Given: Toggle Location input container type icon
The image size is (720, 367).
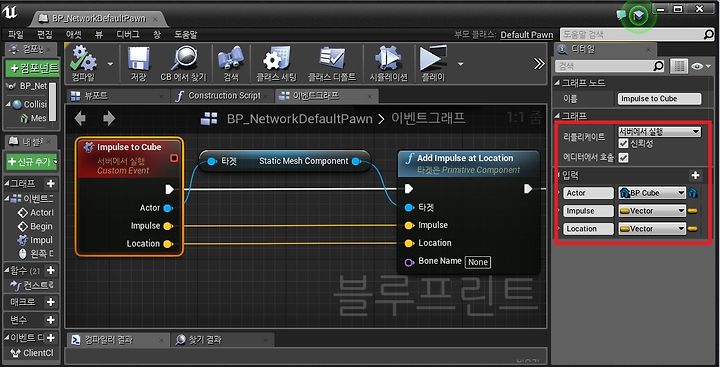Looking at the screenshot, I should [x=693, y=229].
